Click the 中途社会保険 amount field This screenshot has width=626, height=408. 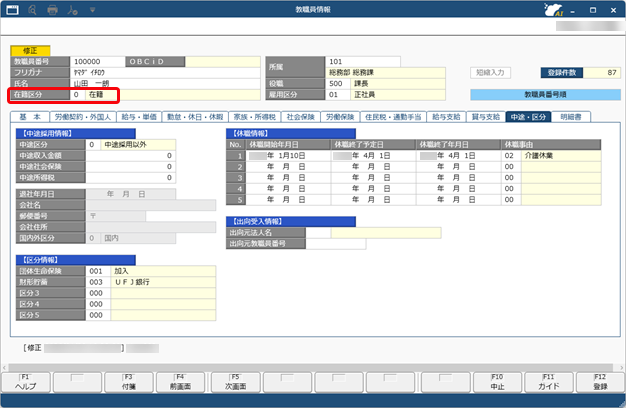pos(131,166)
